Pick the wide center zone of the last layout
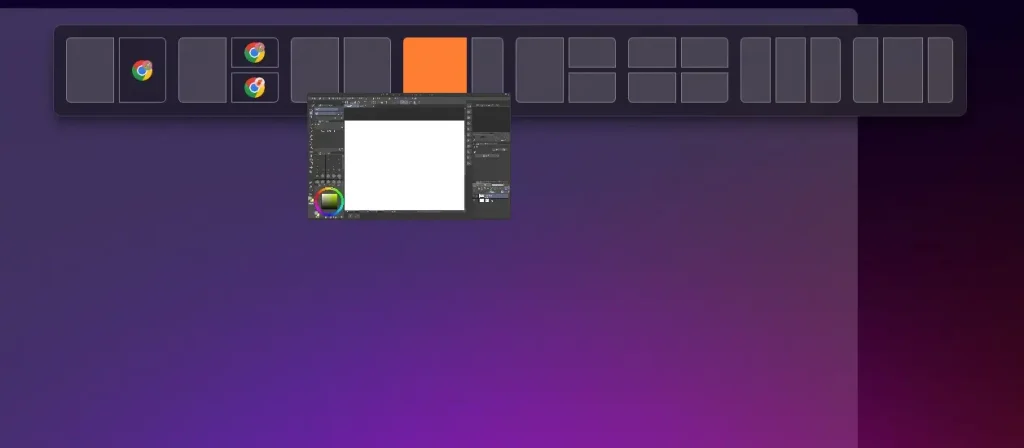This screenshot has height=448, width=1024. point(902,70)
